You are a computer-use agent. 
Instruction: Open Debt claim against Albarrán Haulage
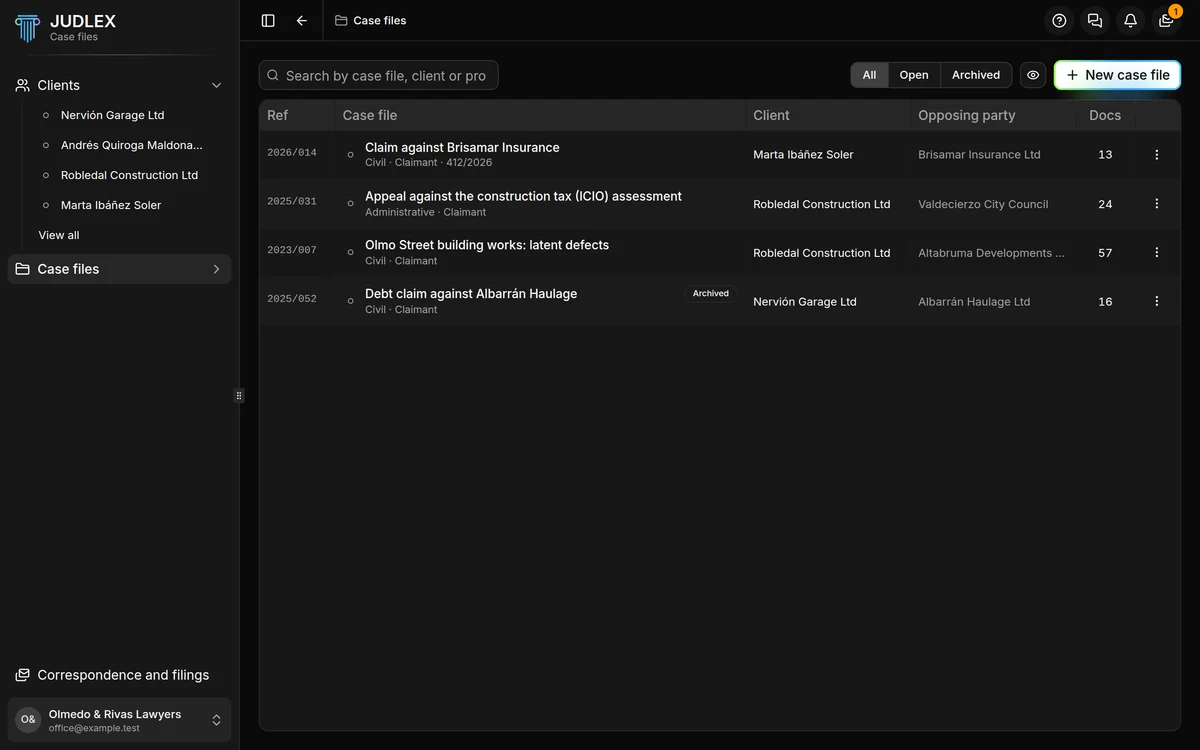pos(471,294)
